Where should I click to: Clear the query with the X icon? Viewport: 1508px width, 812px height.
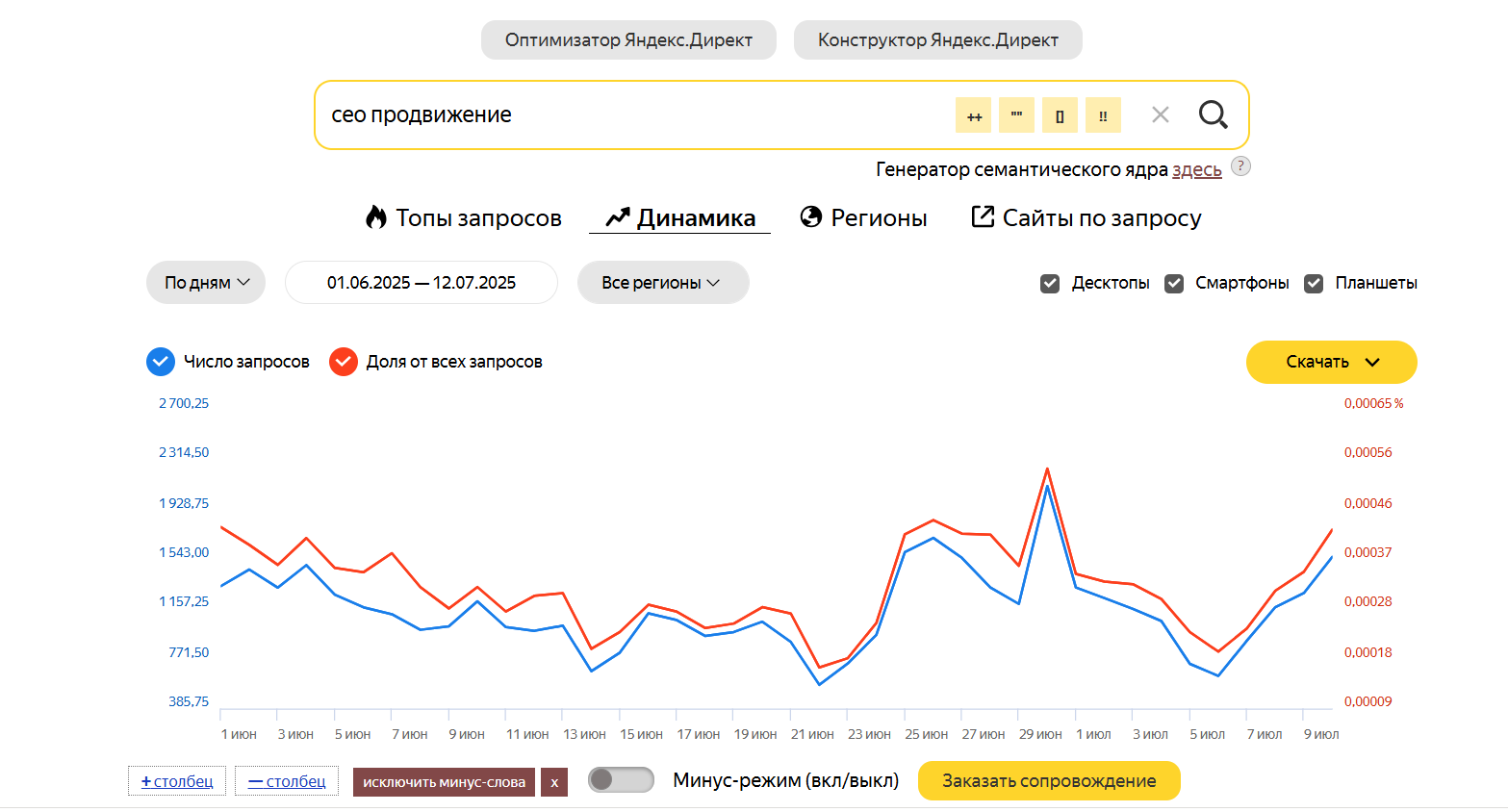click(1160, 114)
